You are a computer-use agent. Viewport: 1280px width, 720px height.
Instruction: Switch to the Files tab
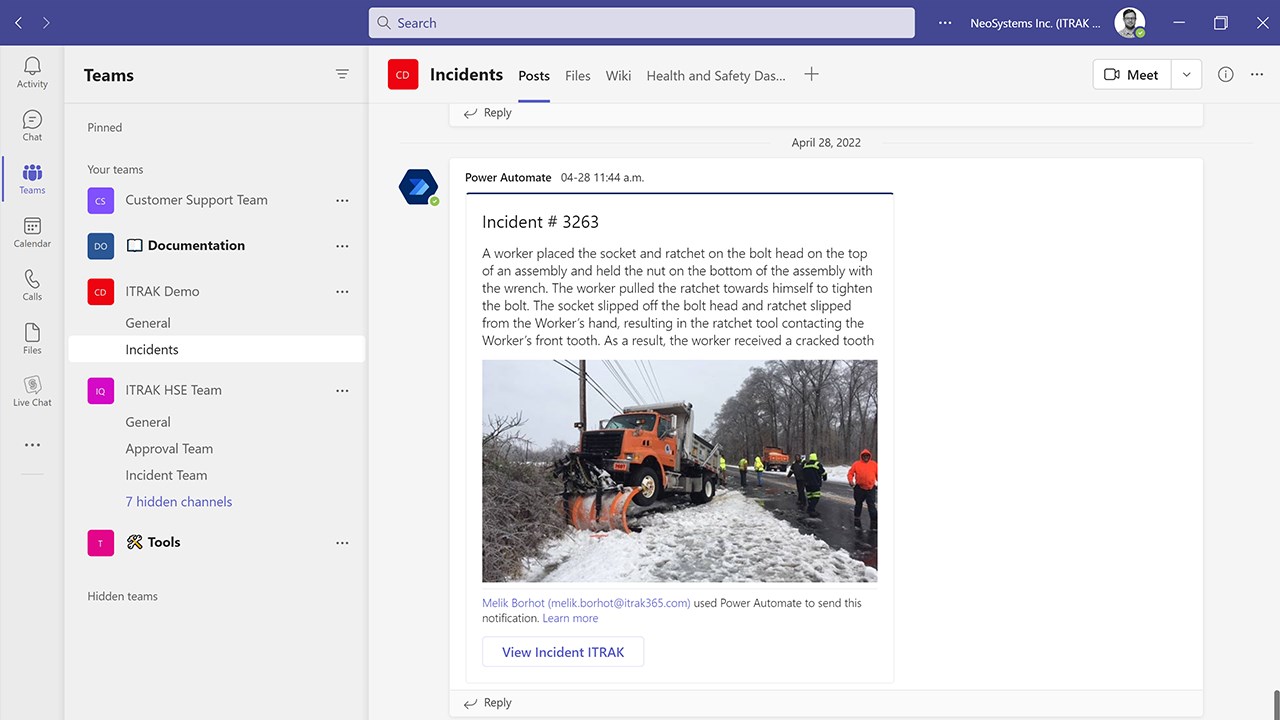pos(578,75)
